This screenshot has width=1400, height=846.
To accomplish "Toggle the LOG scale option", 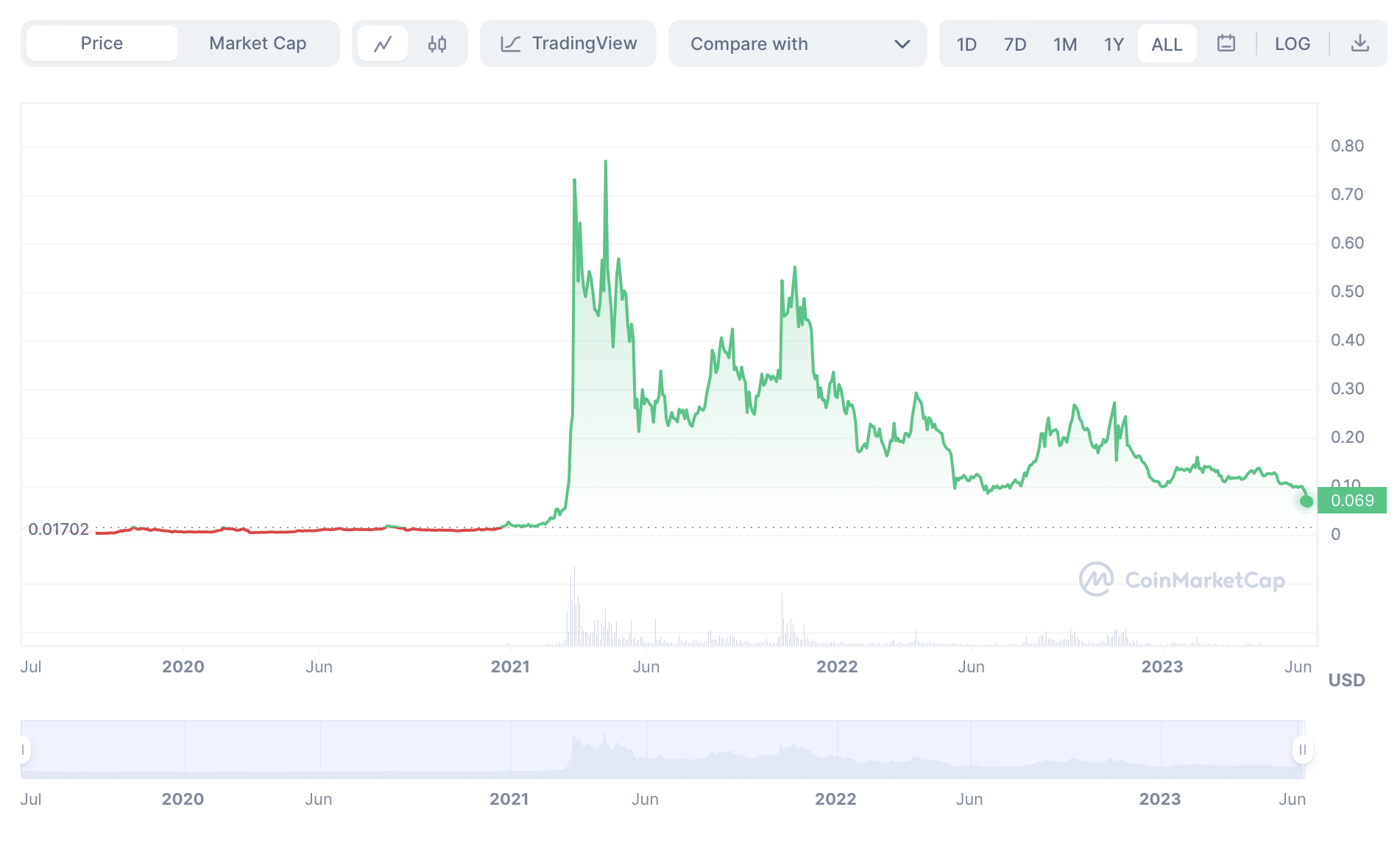I will click(1292, 44).
